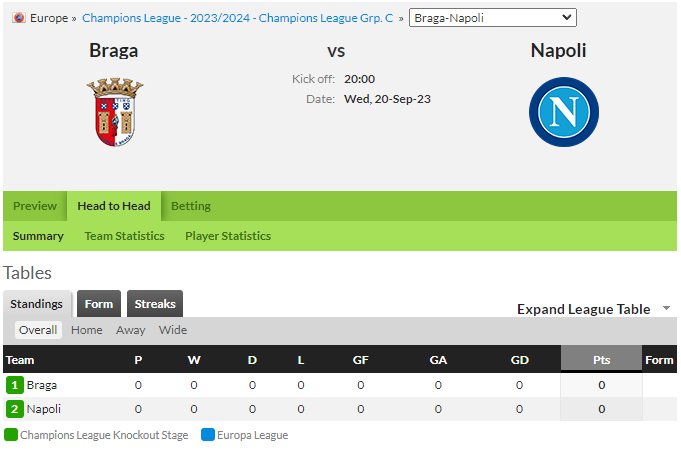Click Braga's green position 1 badge
This screenshot has width=681, height=460.
click(x=15, y=385)
